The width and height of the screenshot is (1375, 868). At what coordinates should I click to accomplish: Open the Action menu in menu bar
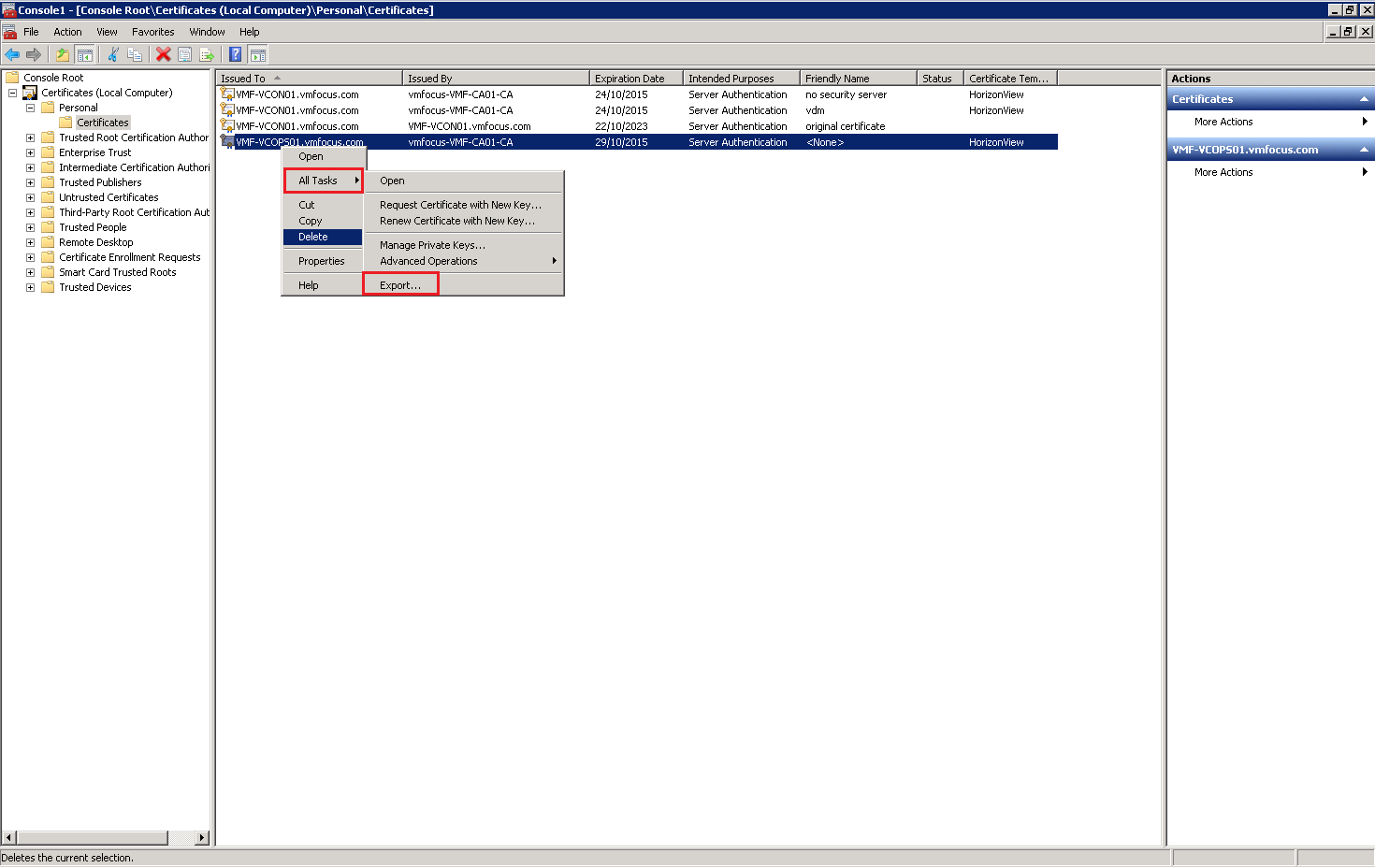(67, 32)
